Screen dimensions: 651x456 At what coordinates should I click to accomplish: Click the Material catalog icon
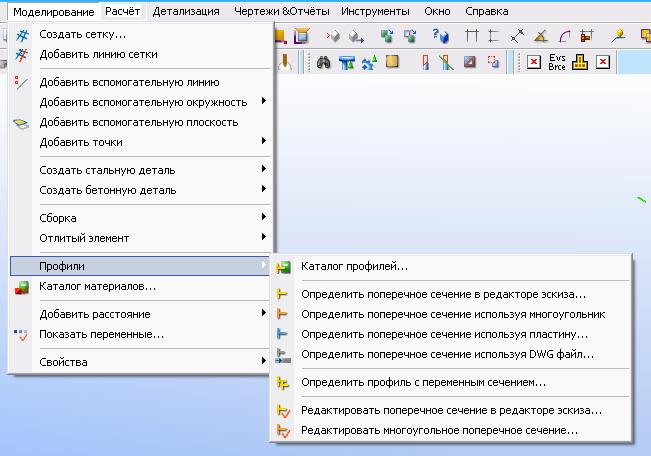[22, 287]
